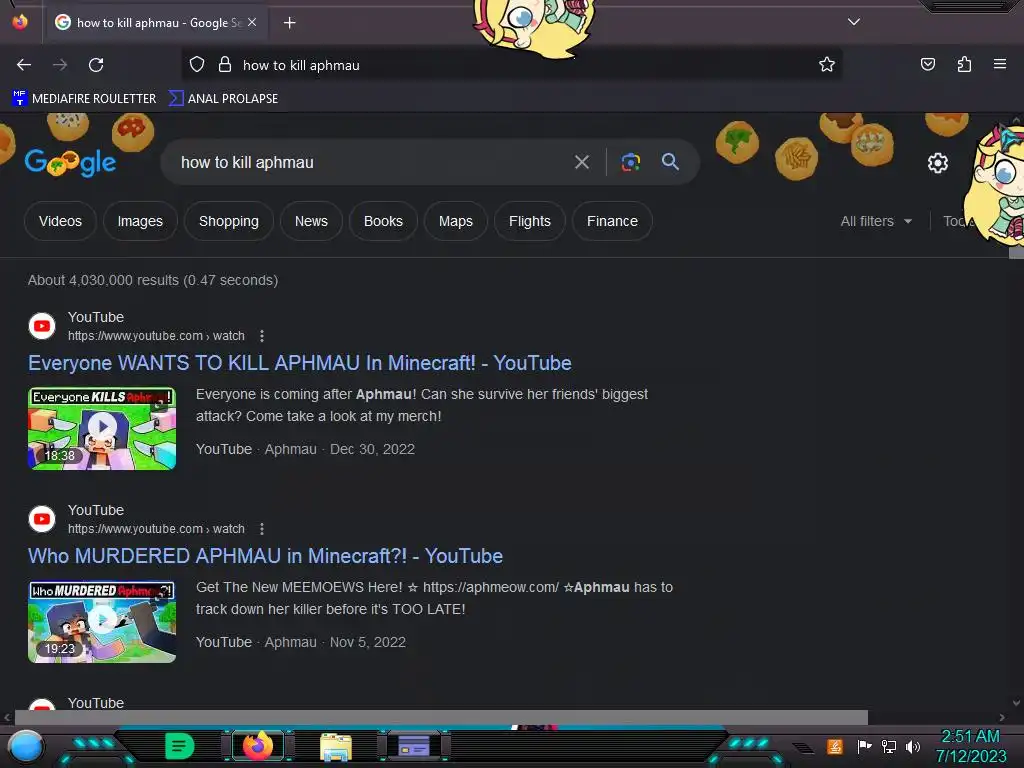1024x768 pixels.
Task: Open the green notes app in taskbar
Action: pos(179,746)
